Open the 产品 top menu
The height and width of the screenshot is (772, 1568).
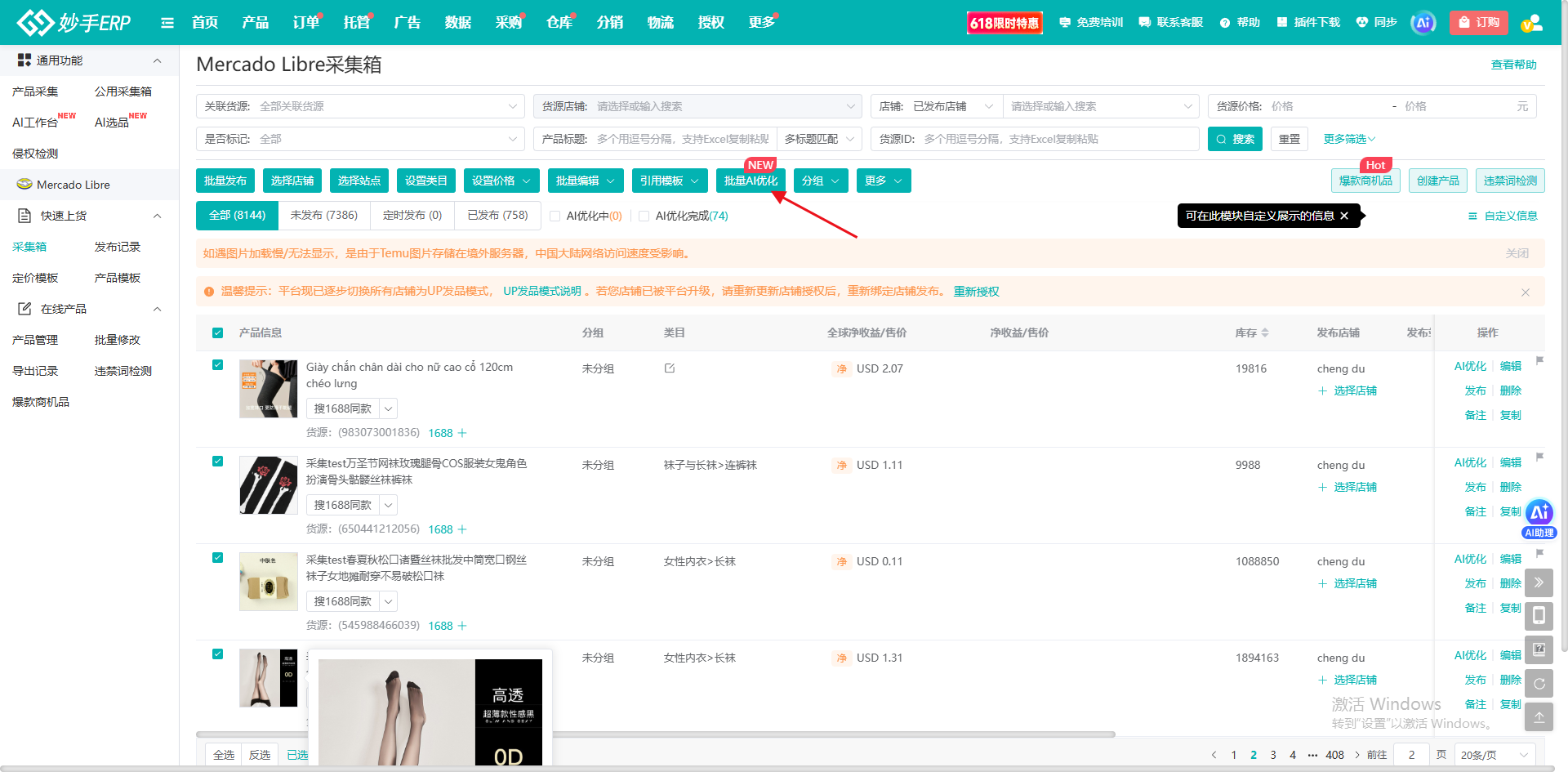(x=255, y=23)
